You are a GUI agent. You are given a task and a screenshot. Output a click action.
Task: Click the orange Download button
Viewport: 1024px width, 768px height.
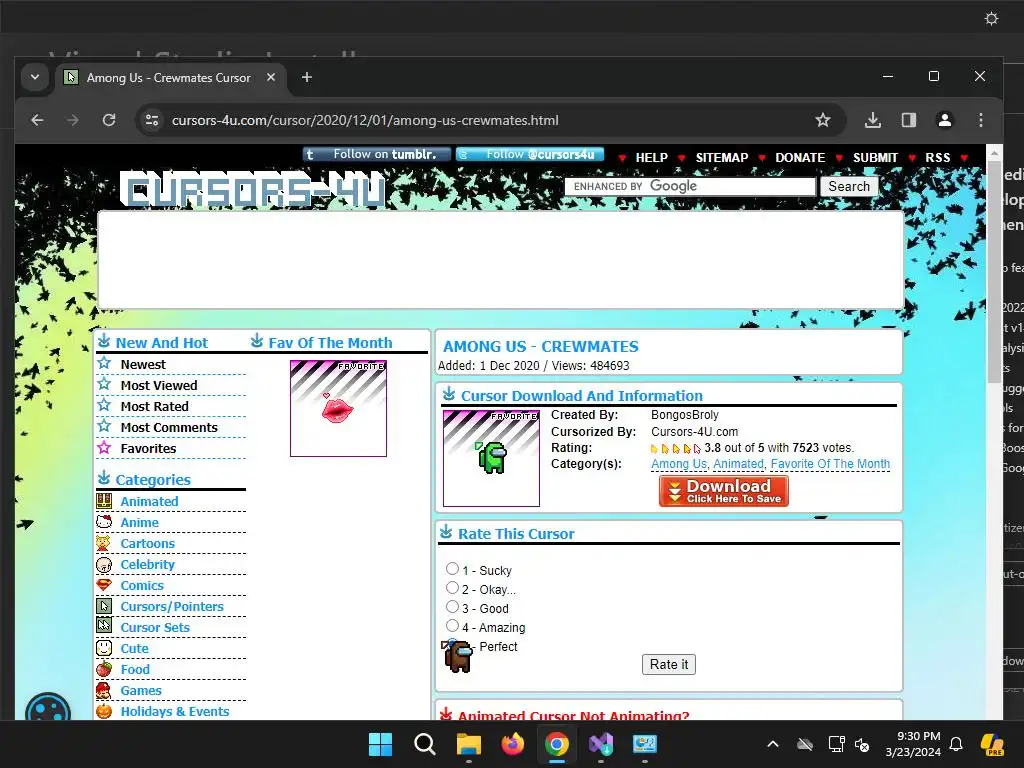pyautogui.click(x=724, y=491)
